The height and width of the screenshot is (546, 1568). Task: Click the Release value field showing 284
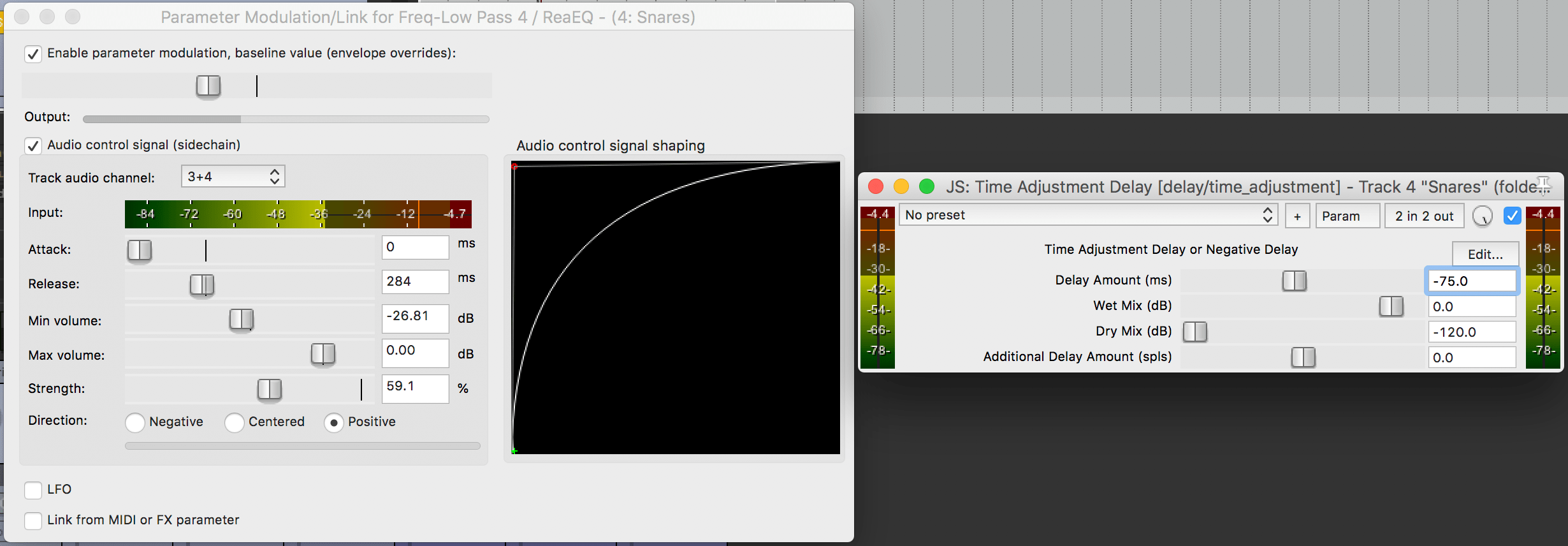tap(416, 282)
